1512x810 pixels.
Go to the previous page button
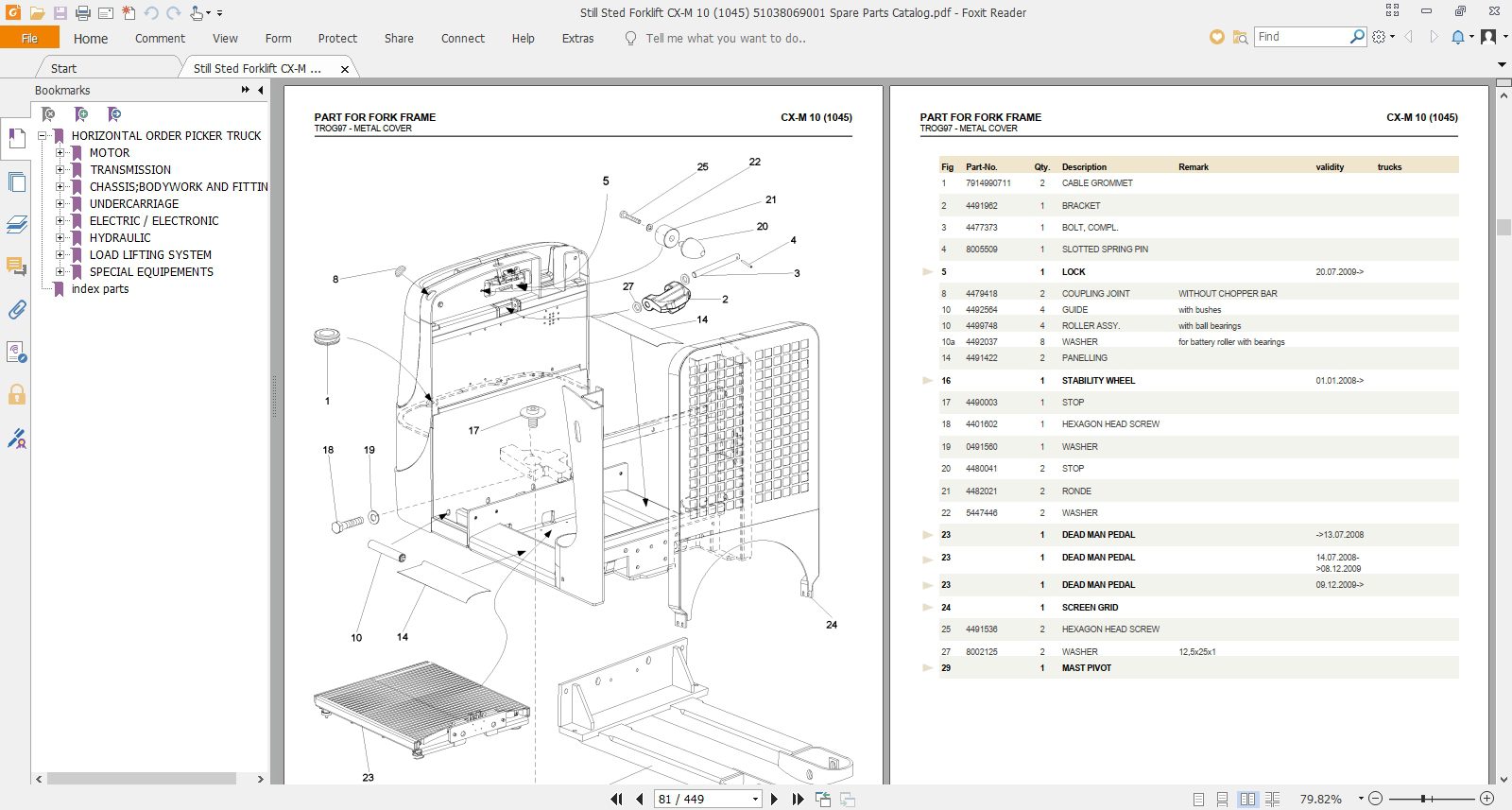click(640, 799)
